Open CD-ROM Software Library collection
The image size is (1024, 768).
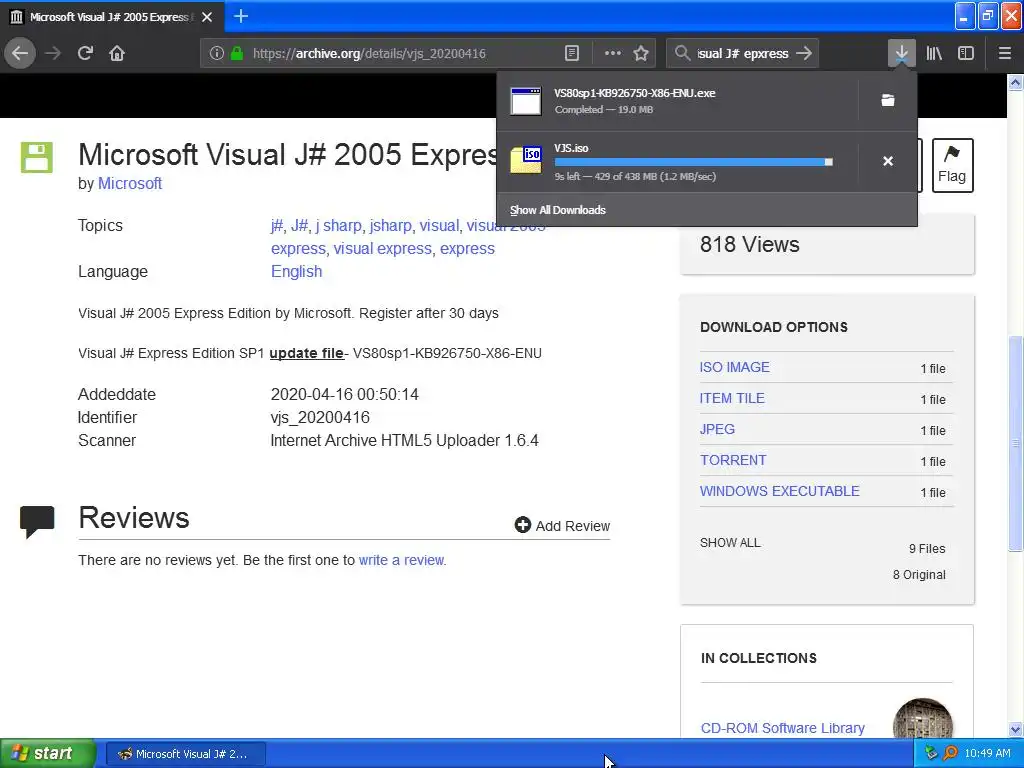[782, 728]
